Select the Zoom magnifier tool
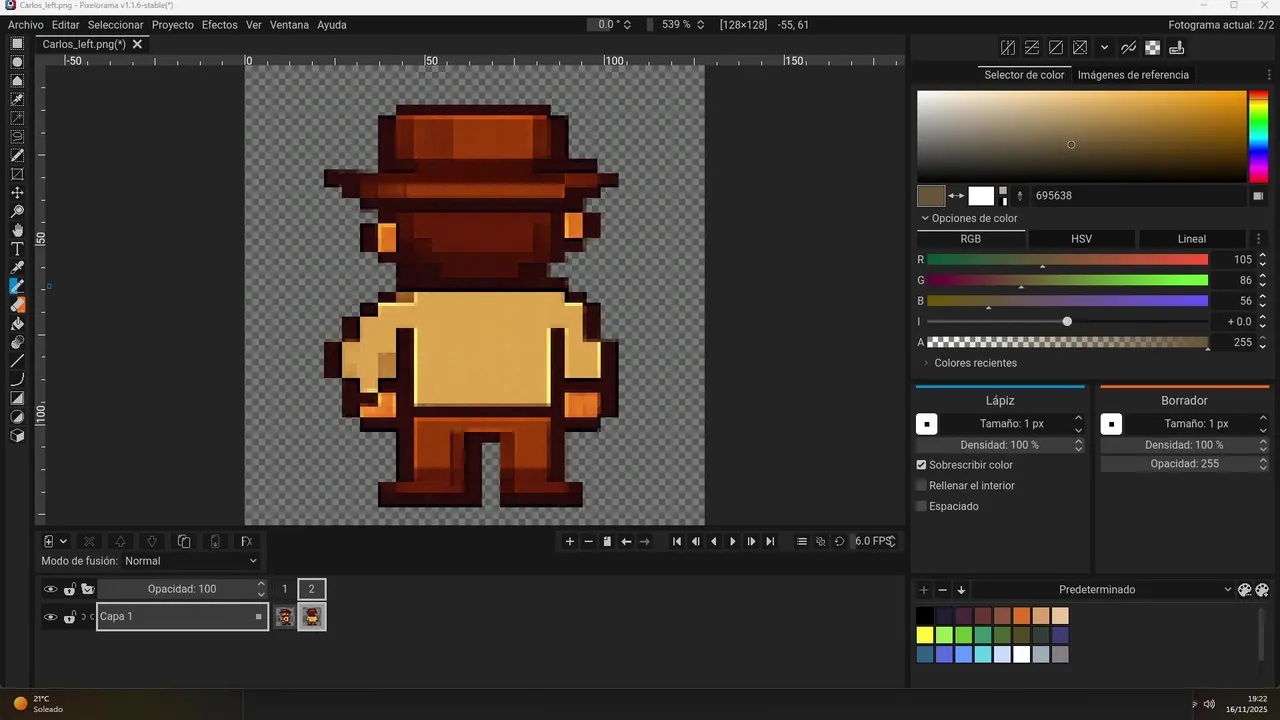The image size is (1280, 720). (x=17, y=211)
